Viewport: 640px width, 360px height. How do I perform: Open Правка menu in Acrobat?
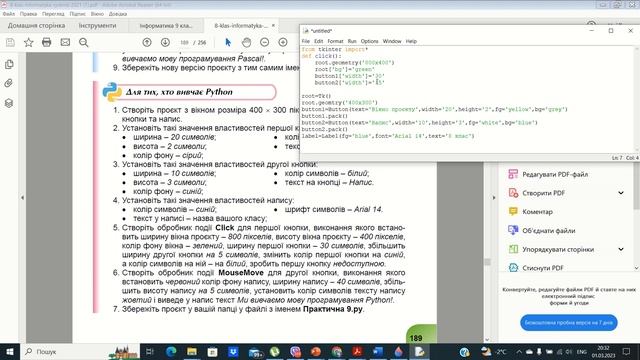tap(28, 14)
